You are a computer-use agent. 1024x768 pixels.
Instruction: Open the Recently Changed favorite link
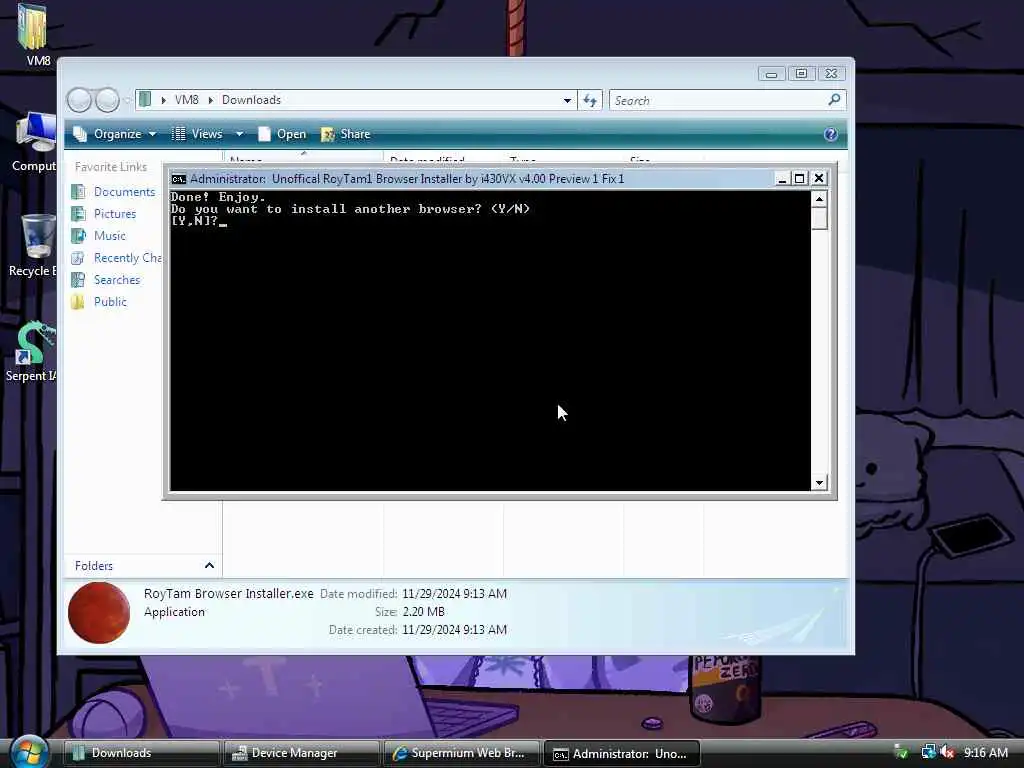[x=127, y=258]
